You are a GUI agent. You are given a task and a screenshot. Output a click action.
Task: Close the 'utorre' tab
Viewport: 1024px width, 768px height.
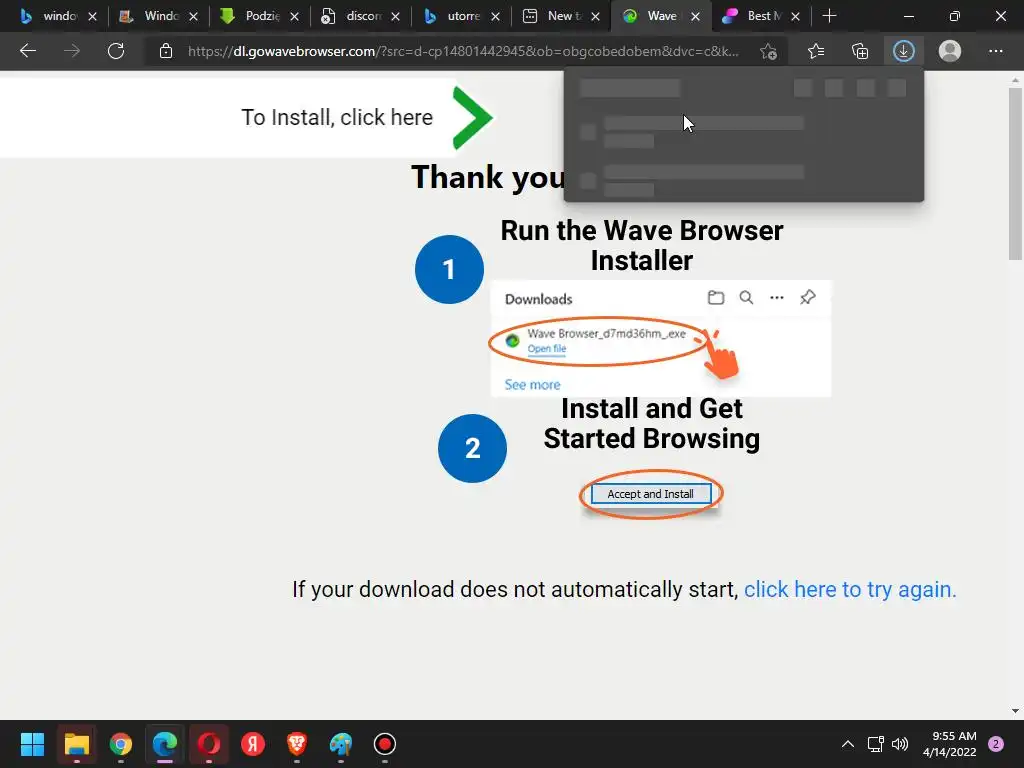pos(496,16)
